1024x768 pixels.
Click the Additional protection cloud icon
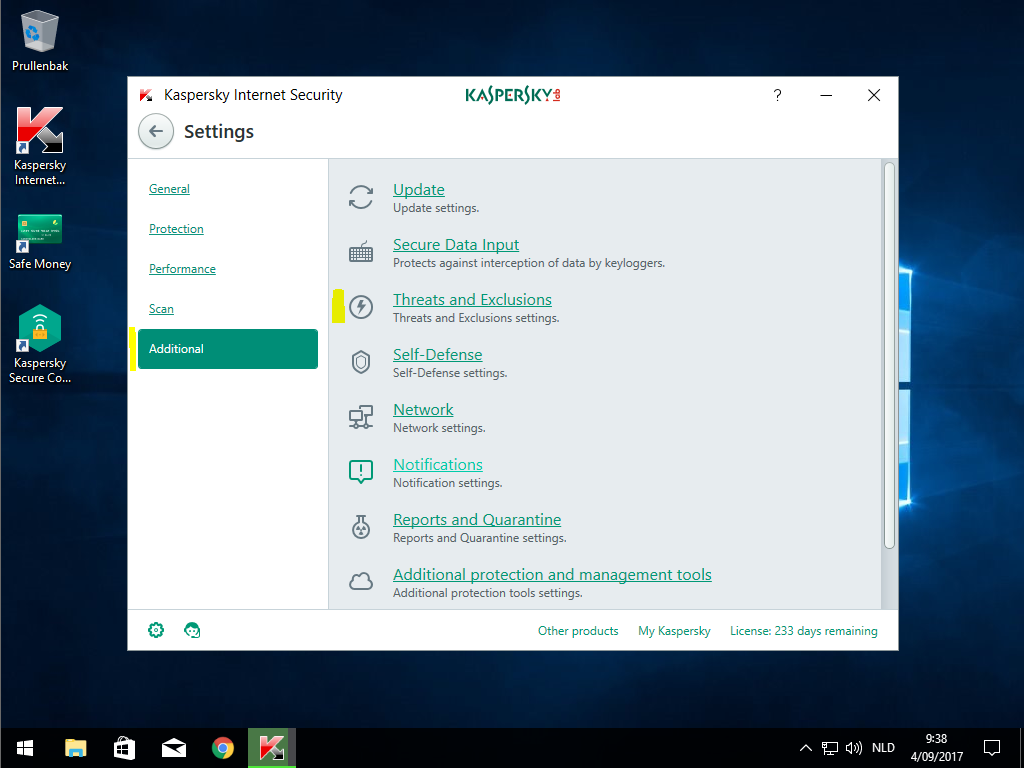coord(360,581)
